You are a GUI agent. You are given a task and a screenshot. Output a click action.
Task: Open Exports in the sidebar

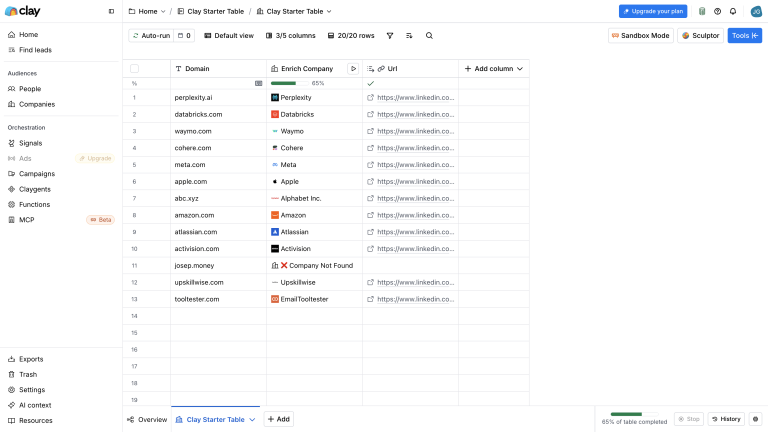25,359
